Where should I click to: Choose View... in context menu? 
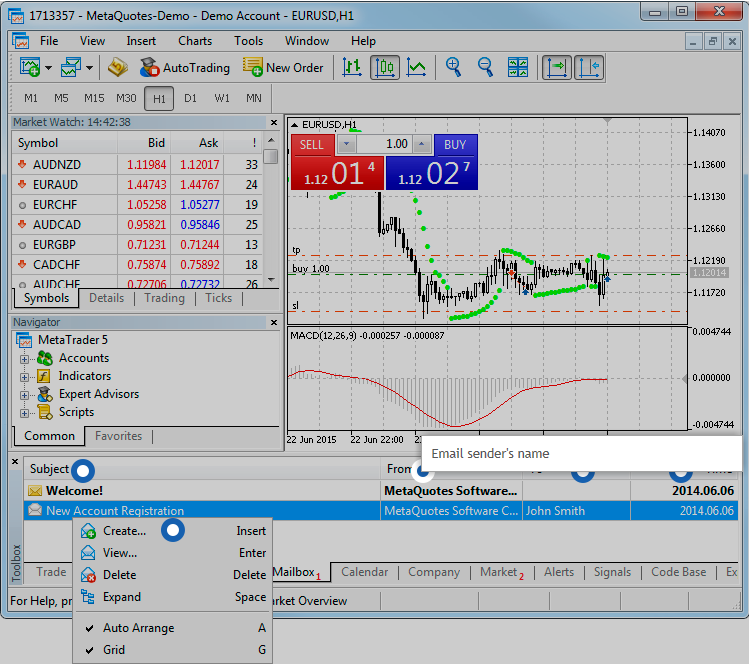[x=172, y=553]
